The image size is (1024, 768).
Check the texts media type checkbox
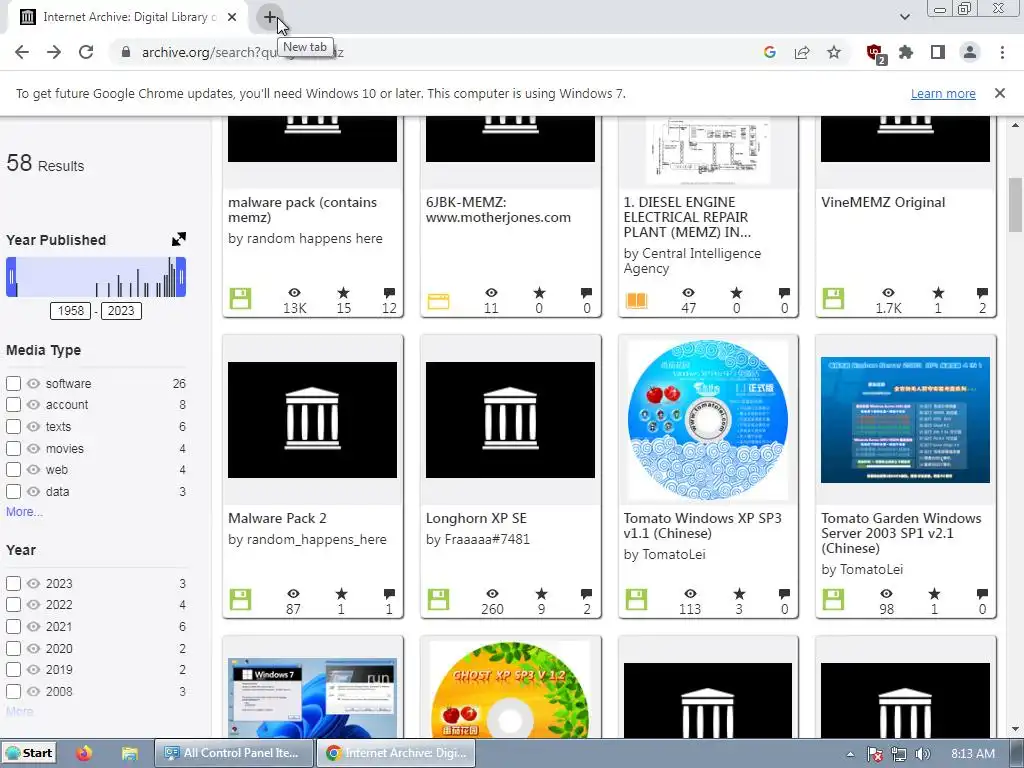(13, 426)
